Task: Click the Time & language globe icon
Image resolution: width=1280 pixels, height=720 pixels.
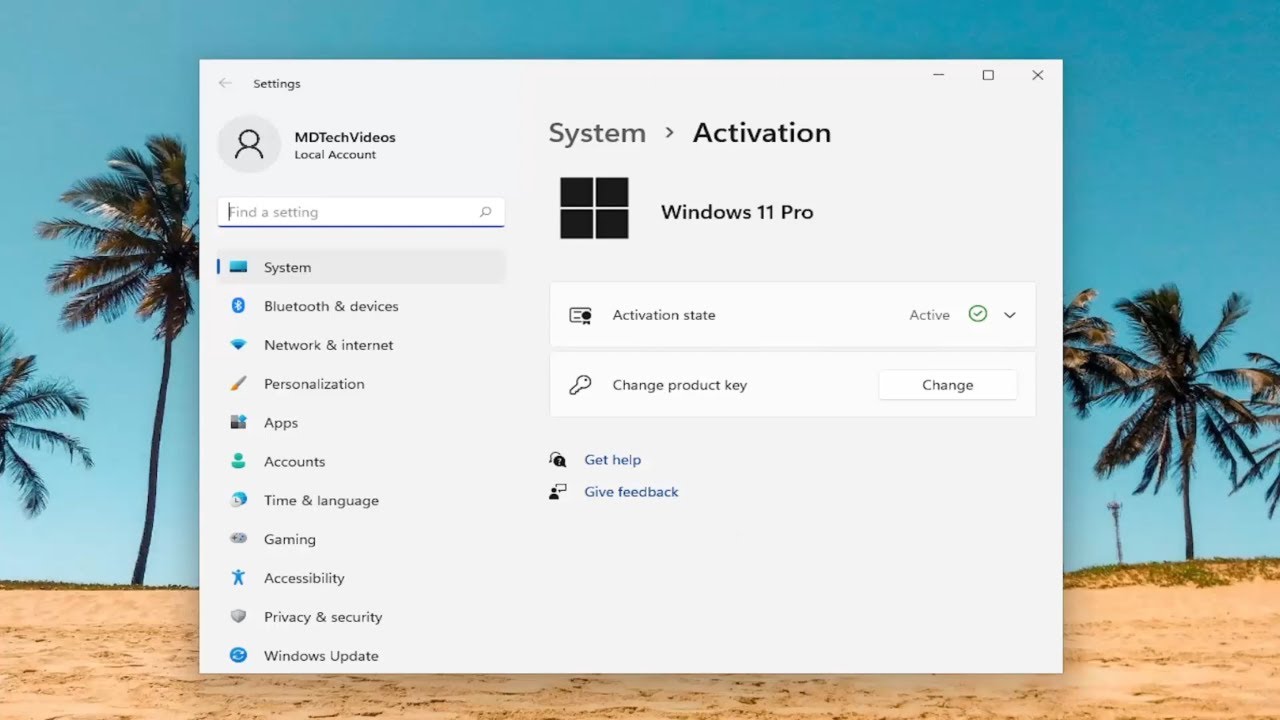Action: (238, 500)
